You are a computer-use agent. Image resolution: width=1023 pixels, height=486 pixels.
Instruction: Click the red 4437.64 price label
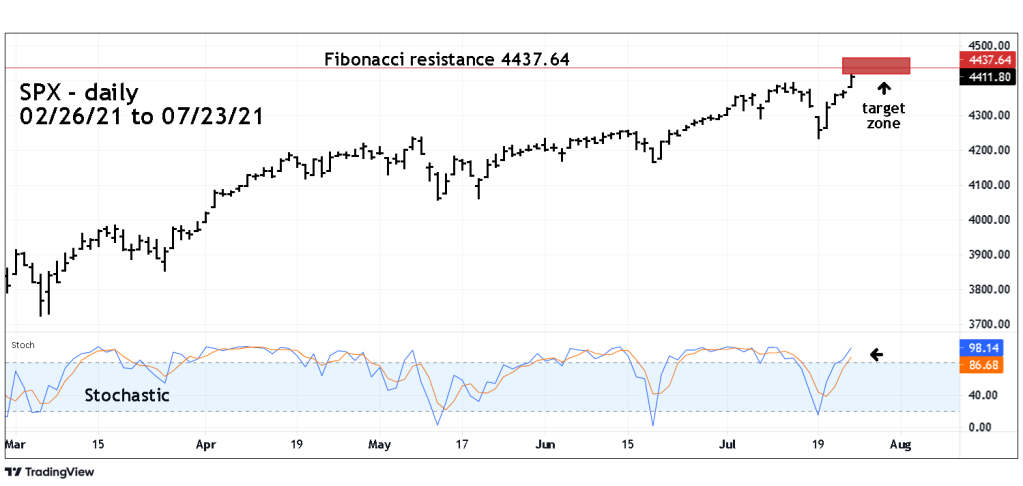986,59
